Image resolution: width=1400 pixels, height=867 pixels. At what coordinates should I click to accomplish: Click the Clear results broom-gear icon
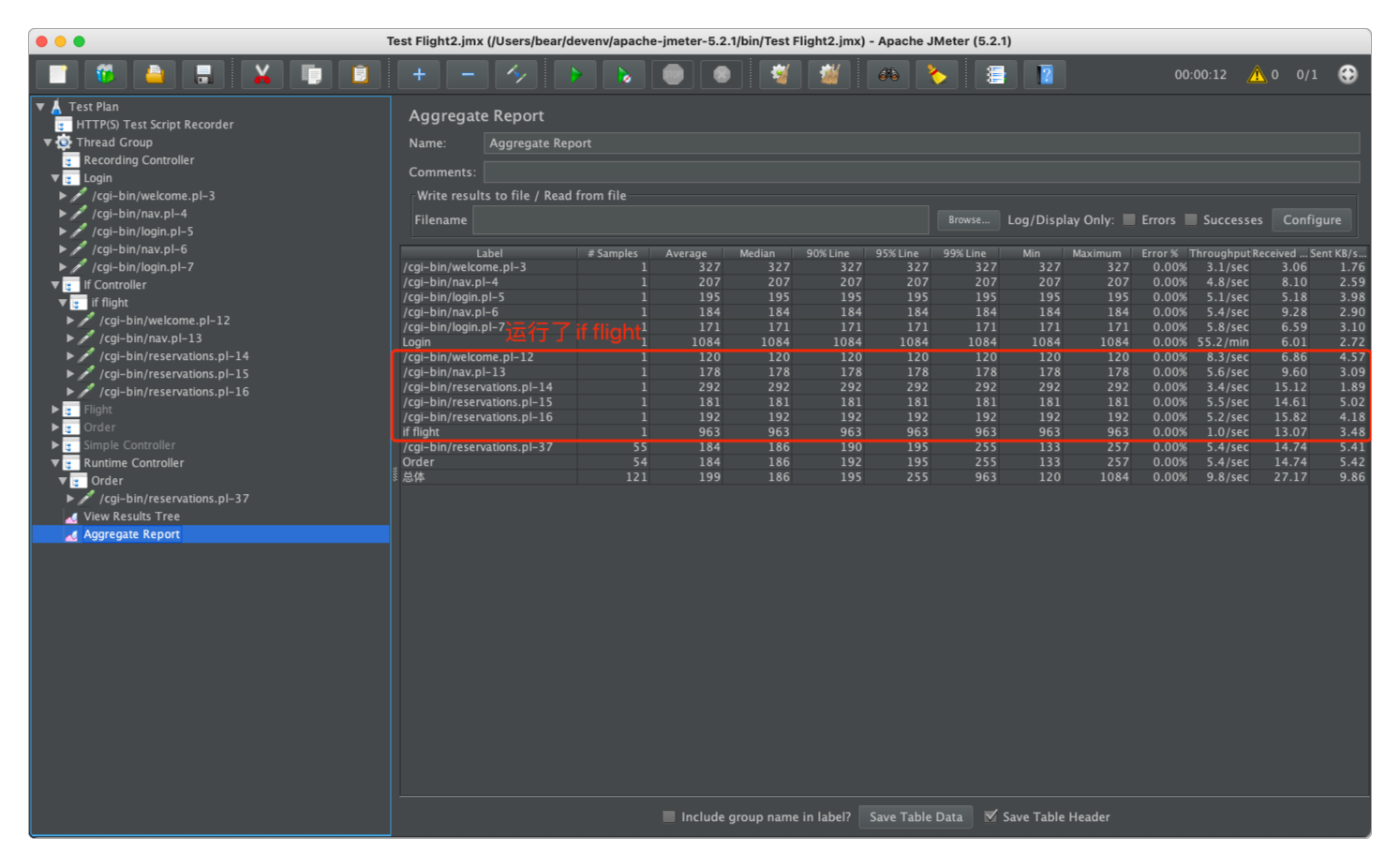[781, 75]
